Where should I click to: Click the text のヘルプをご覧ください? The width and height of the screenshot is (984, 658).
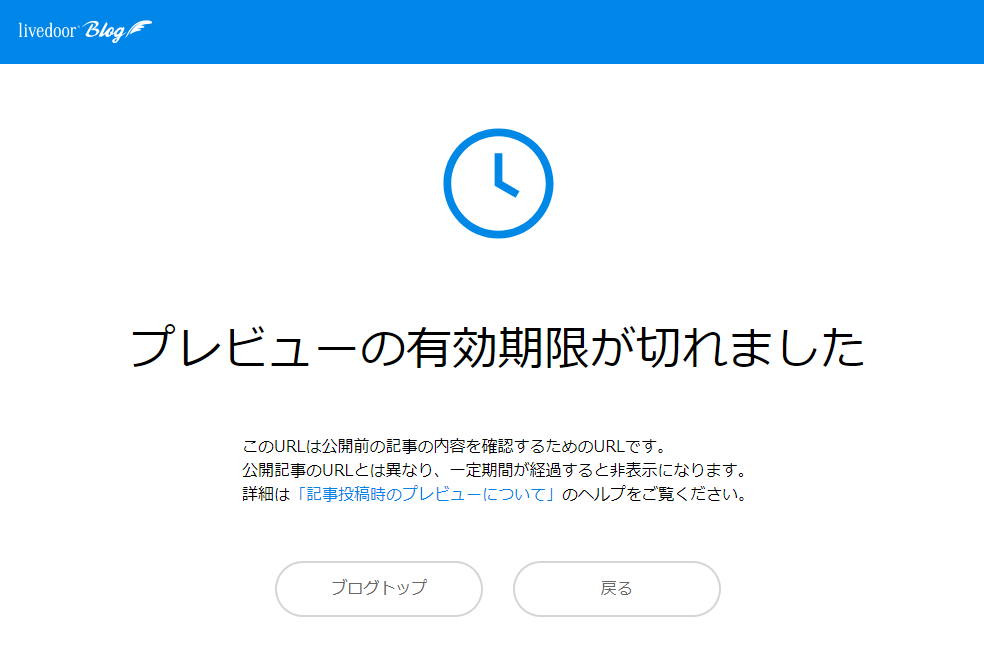(655, 494)
